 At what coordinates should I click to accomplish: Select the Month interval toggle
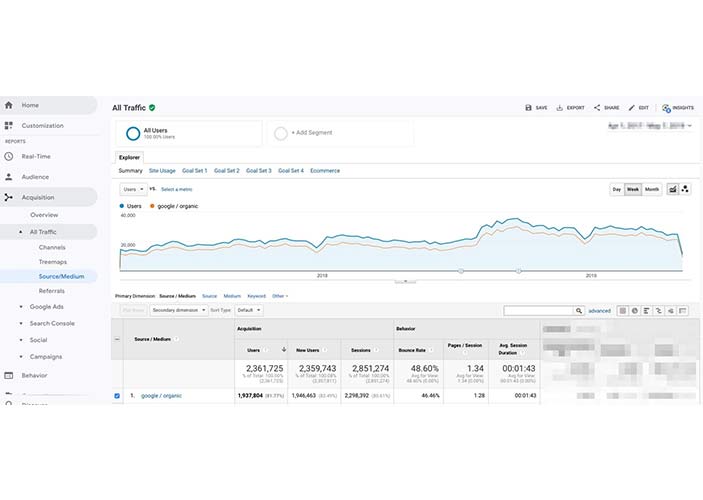652,189
